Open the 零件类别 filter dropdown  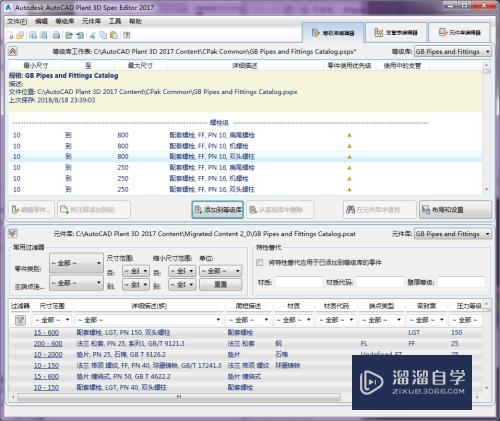coord(76,263)
